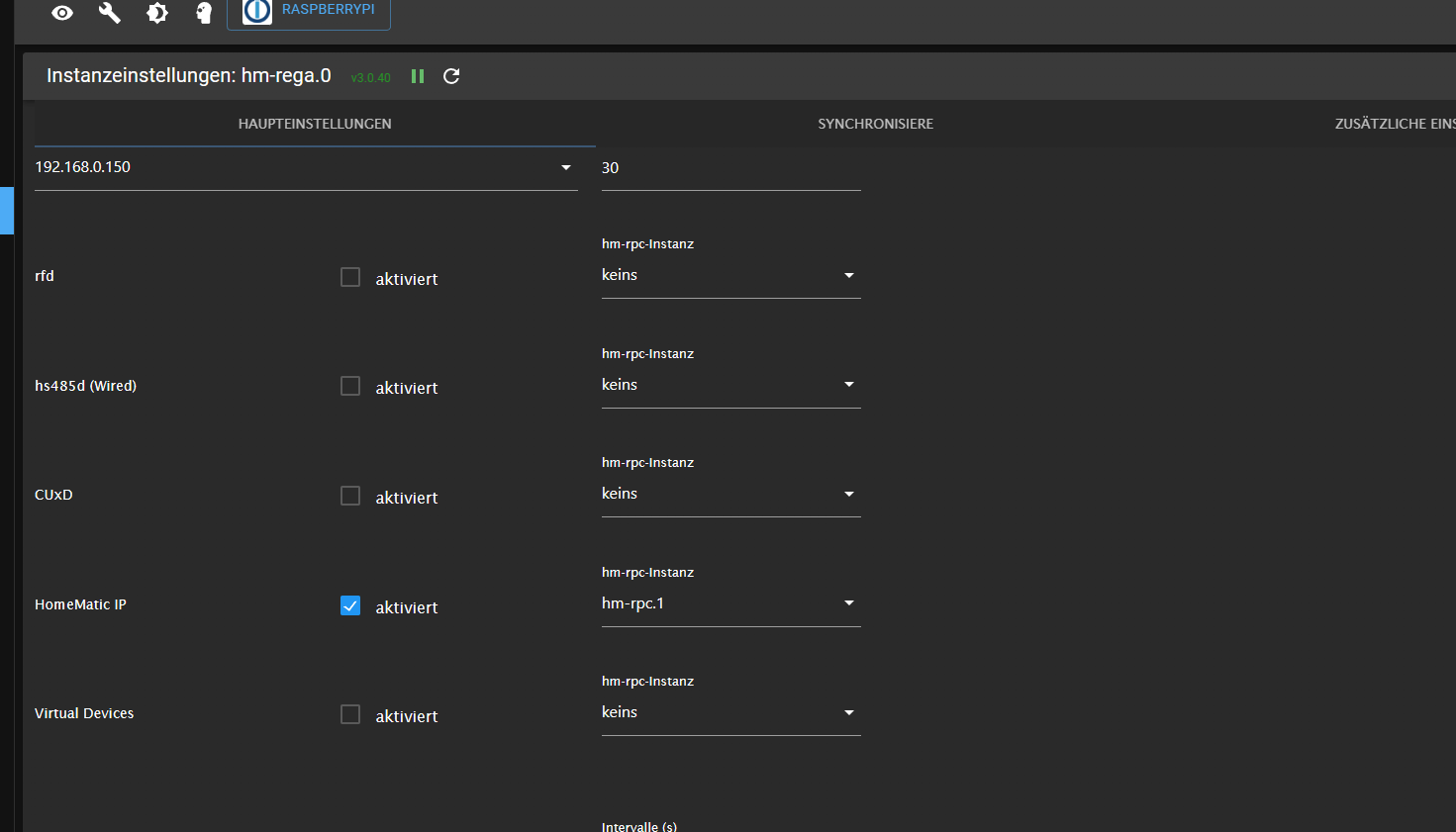Open the ZUSÄTZLICHE EINSTELLUNGEN tab
This screenshot has height=832, width=1456.
(x=1395, y=124)
